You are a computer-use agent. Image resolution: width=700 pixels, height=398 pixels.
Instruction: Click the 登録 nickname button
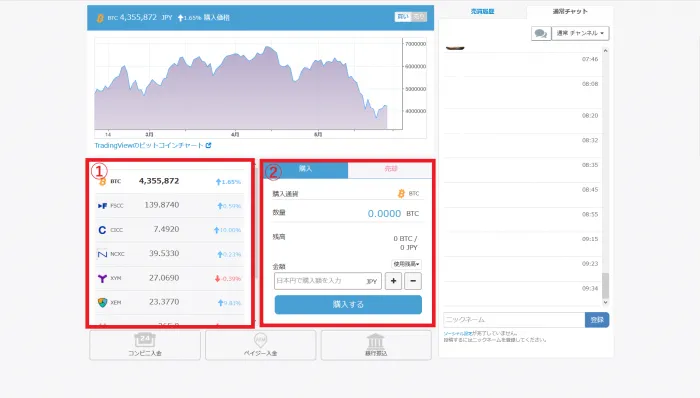tap(597, 320)
